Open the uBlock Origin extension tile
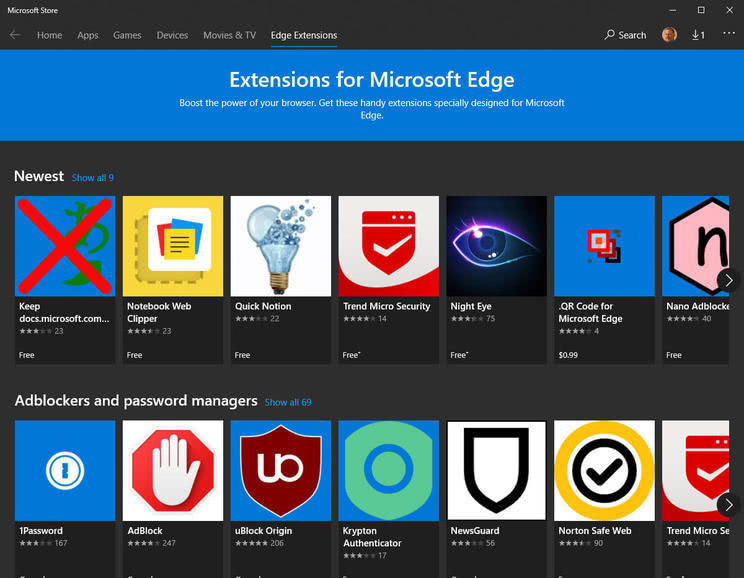Viewport: 744px width, 578px height. (280, 470)
